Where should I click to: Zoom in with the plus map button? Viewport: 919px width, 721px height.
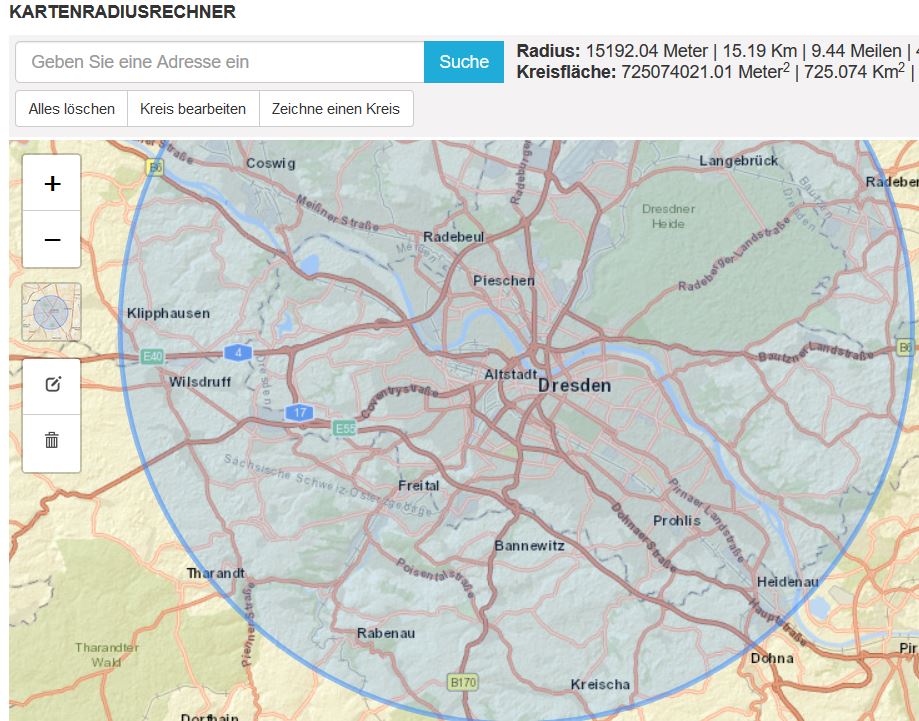click(x=52, y=183)
